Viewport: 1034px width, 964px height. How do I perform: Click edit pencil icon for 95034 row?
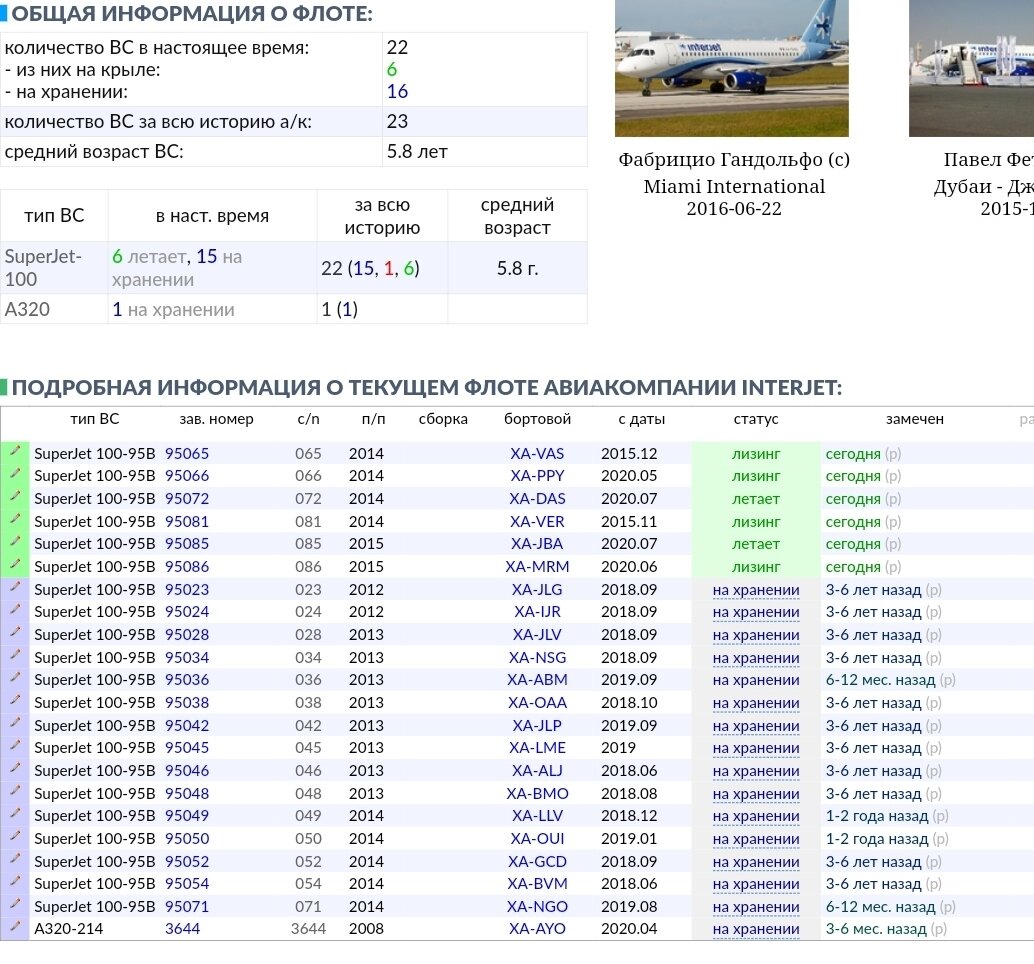15,655
